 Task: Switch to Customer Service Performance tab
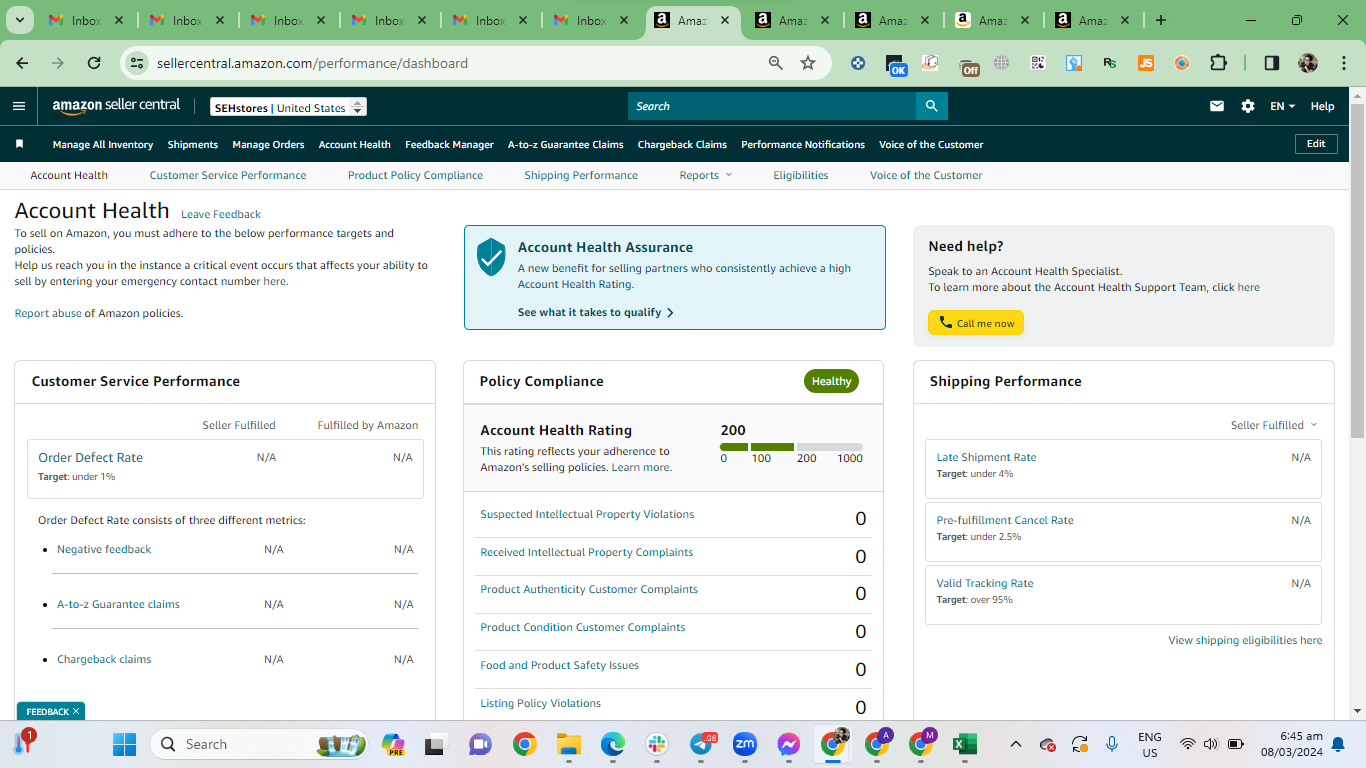(228, 175)
